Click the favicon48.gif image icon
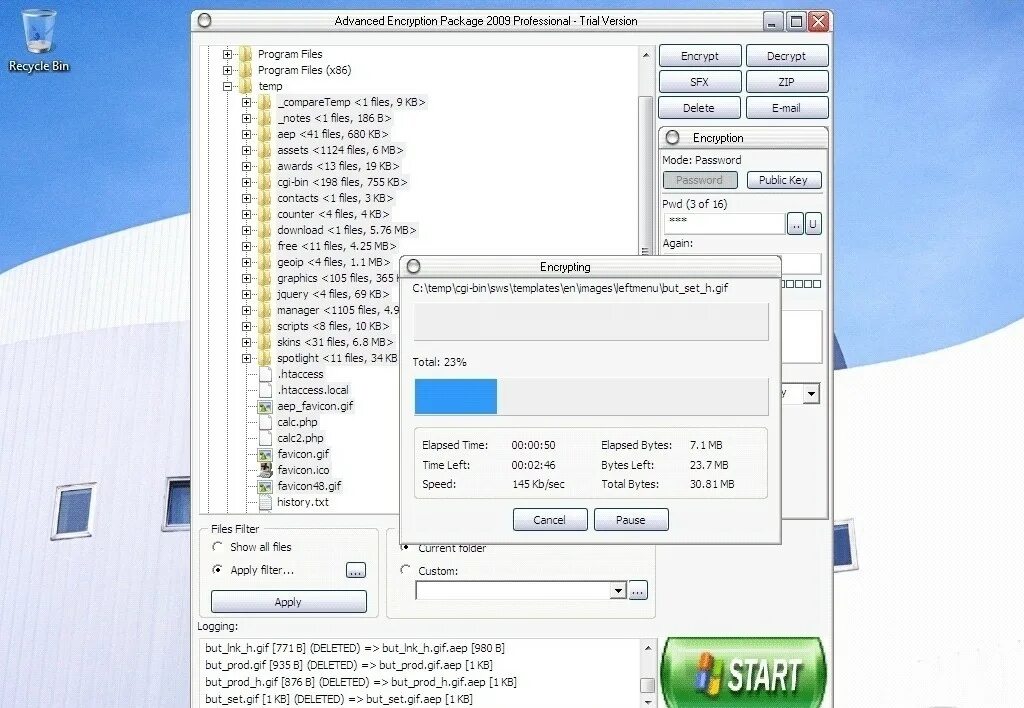The height and width of the screenshot is (708, 1024). coord(265,487)
